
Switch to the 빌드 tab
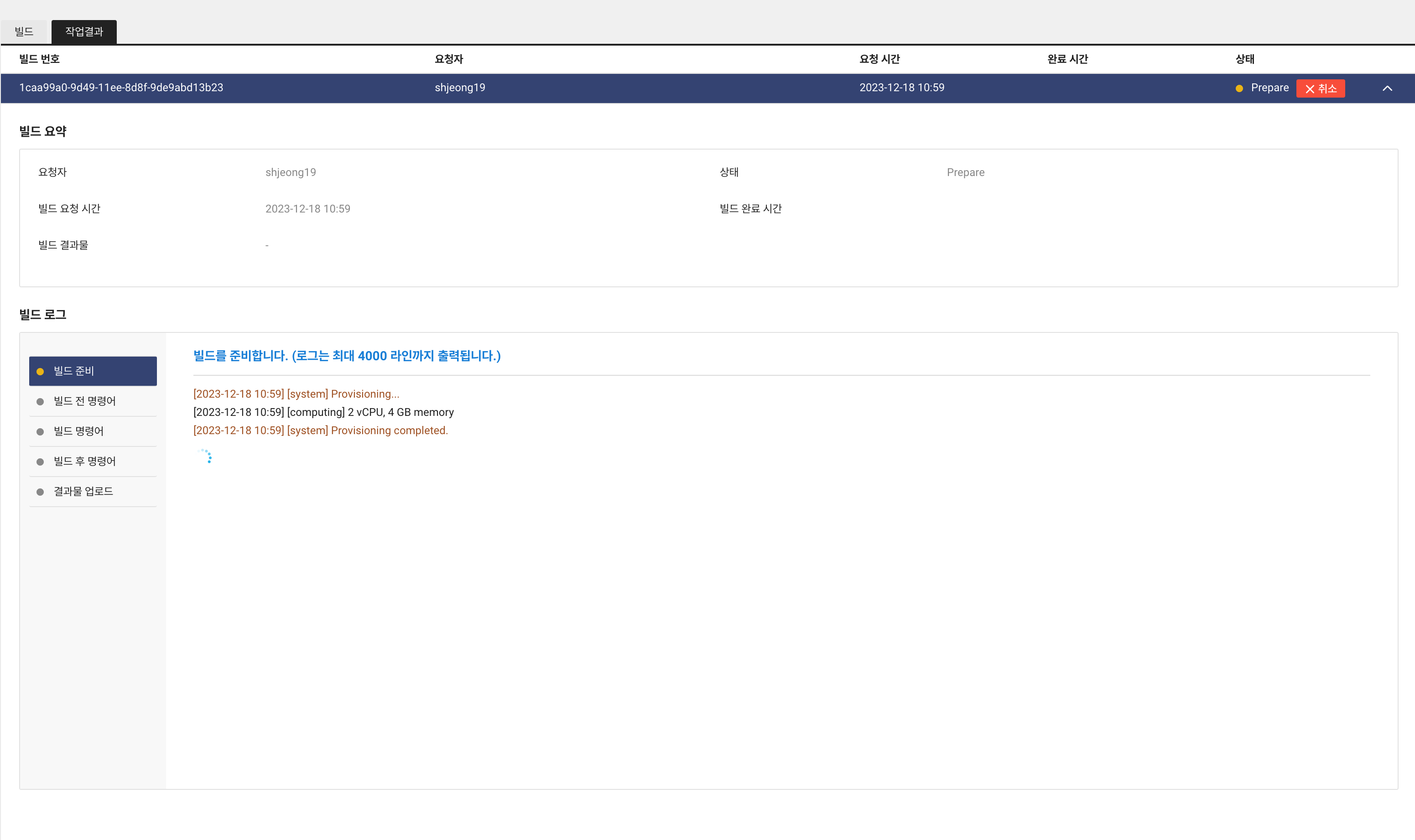click(x=24, y=31)
